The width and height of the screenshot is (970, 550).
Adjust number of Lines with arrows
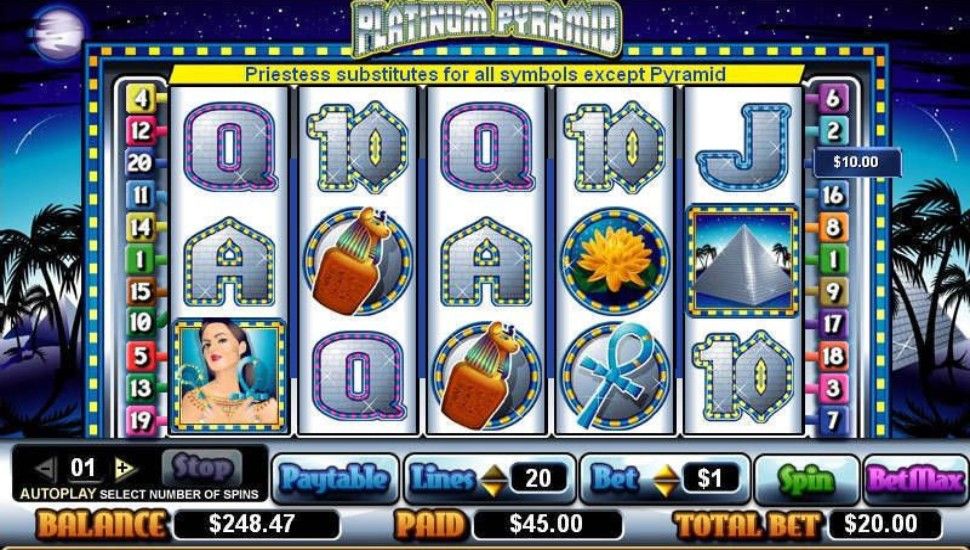coord(493,479)
